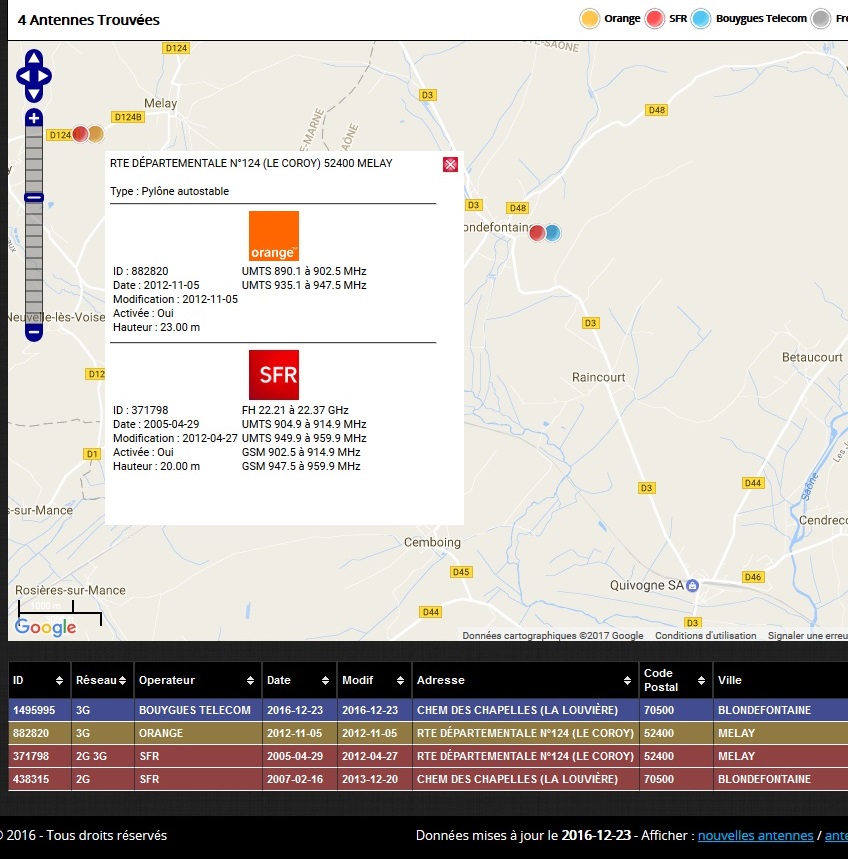Sort the table by Réseau column

click(x=102, y=680)
